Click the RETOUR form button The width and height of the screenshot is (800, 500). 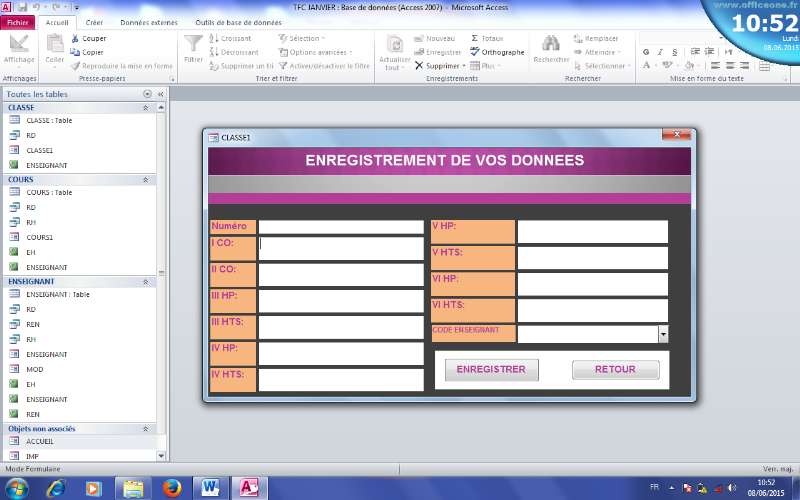pos(615,369)
